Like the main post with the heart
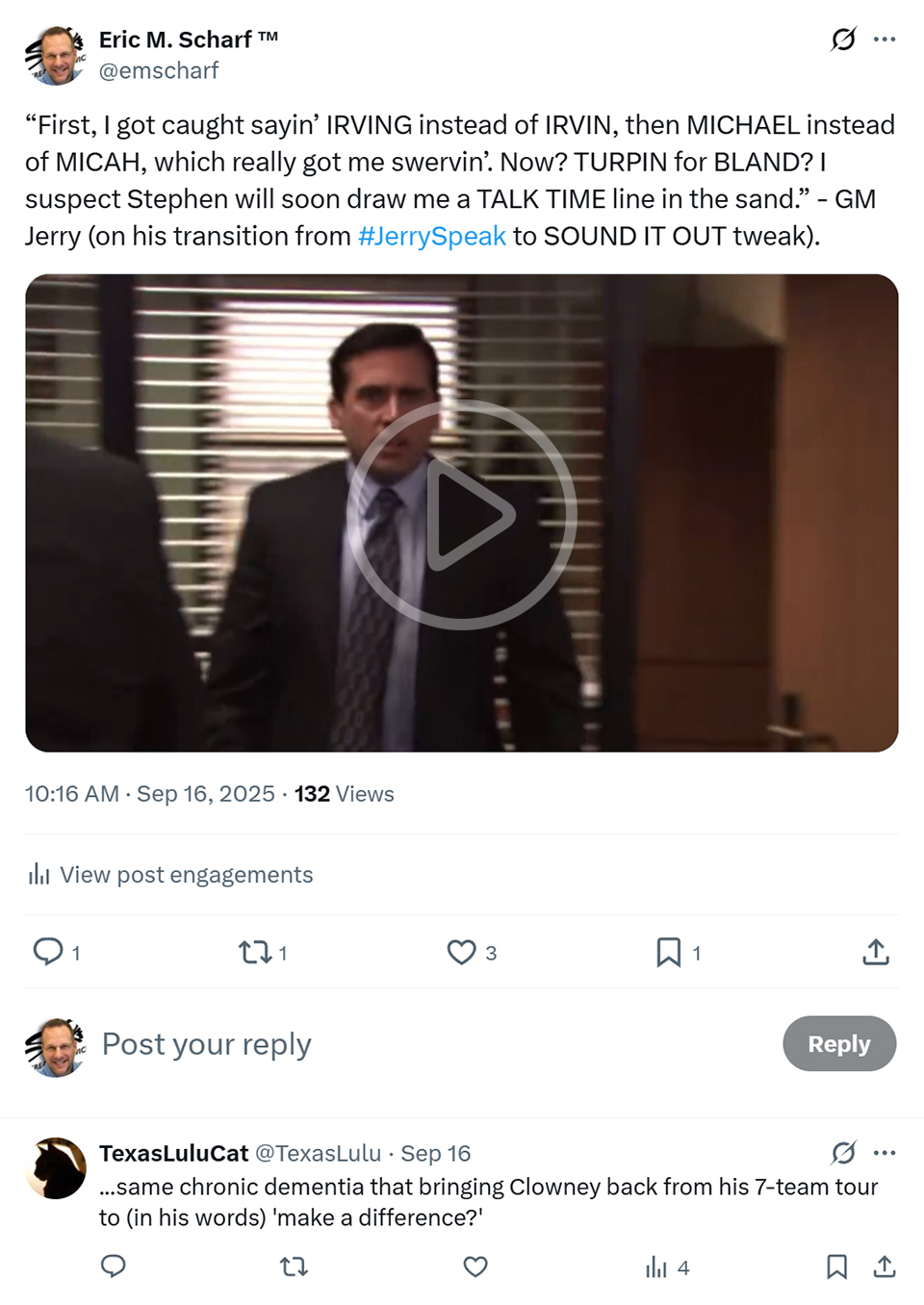Image resolution: width=924 pixels, height=1305 pixels. click(462, 952)
